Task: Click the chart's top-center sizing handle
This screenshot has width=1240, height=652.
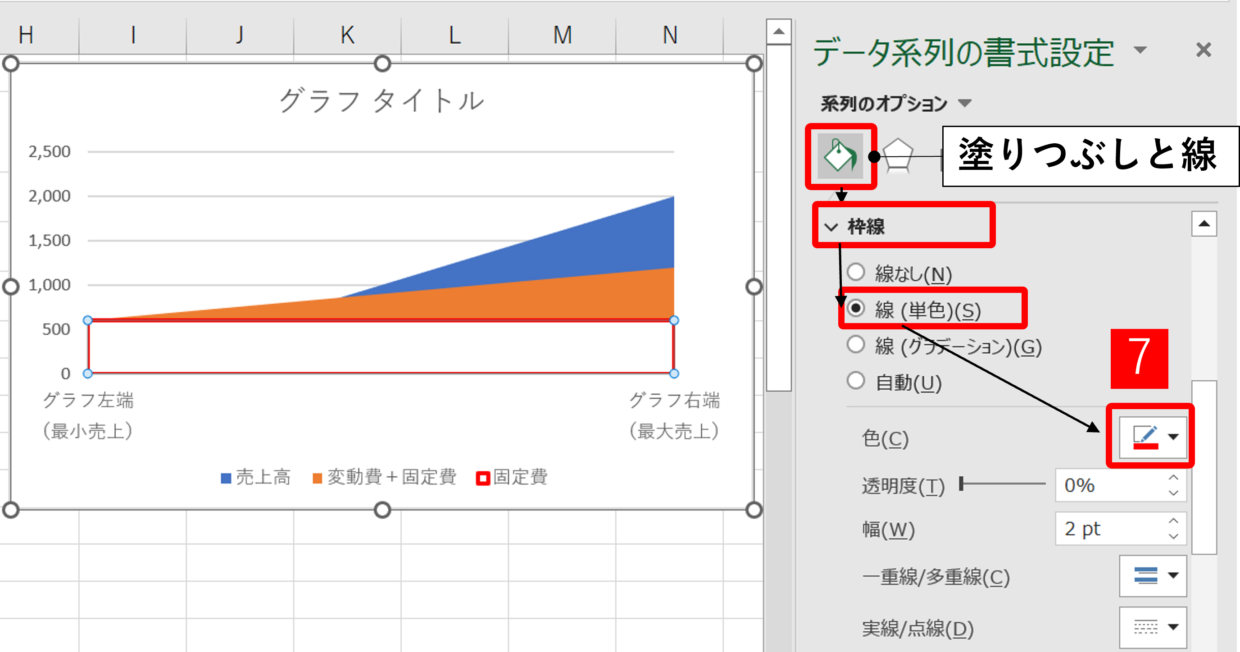Action: 382,64
